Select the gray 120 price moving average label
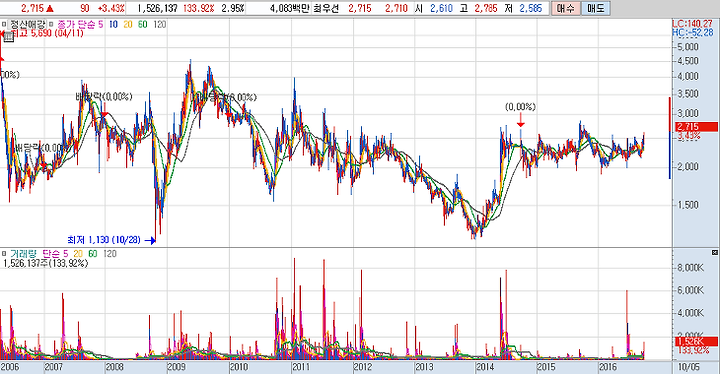The width and height of the screenshot is (720, 374). click(159, 24)
